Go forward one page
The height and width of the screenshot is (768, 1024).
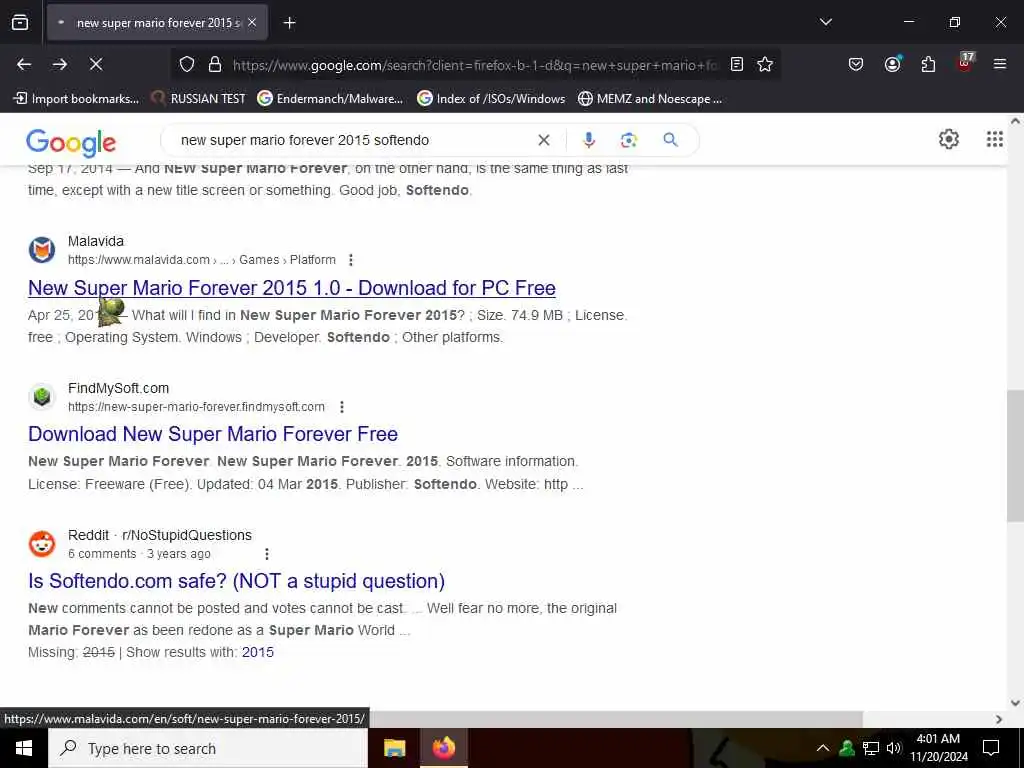[x=60, y=64]
